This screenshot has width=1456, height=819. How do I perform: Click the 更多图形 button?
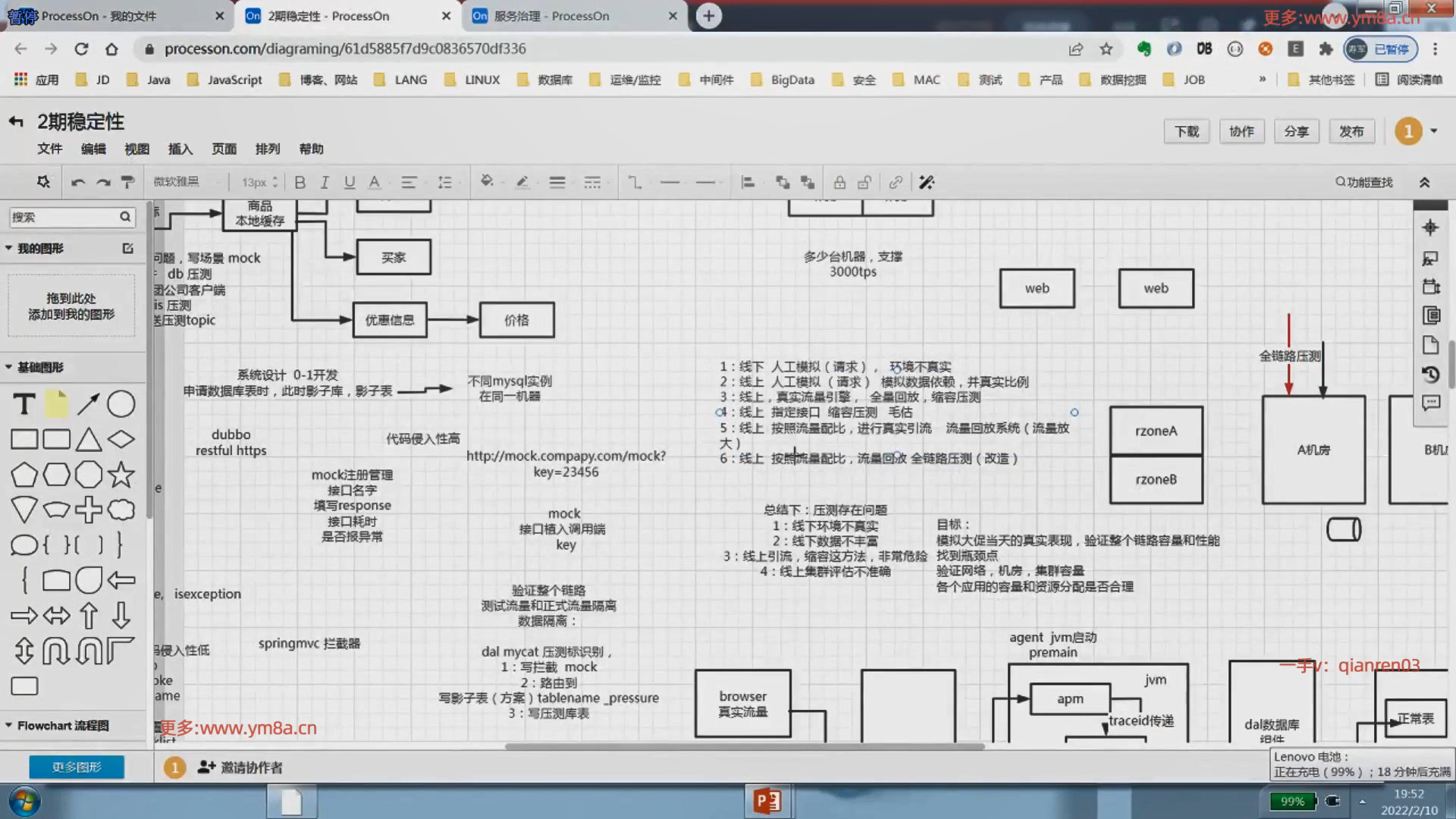(x=77, y=767)
